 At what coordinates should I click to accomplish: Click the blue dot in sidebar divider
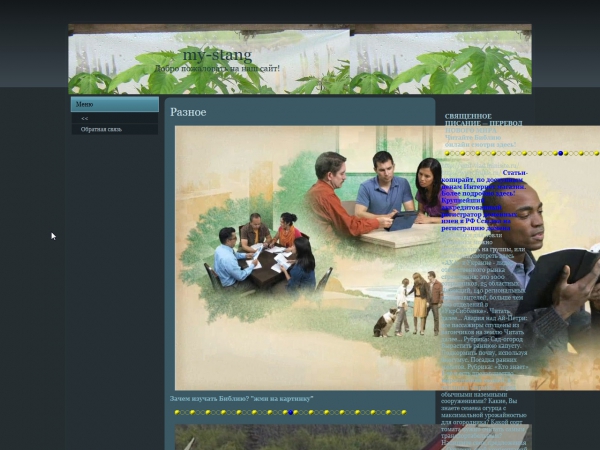[561, 153]
